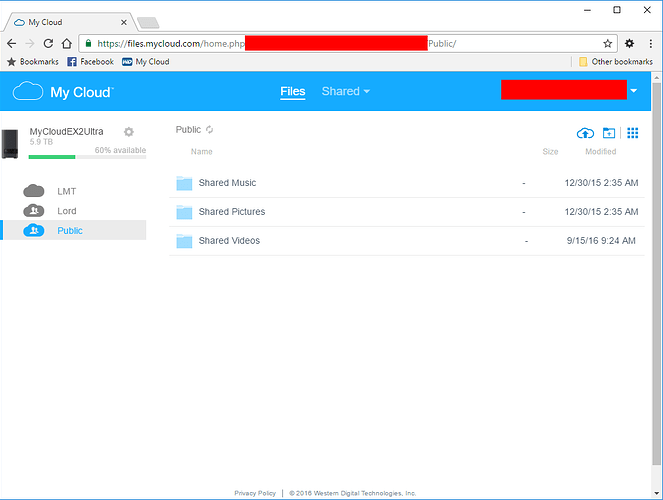The width and height of the screenshot is (663, 500).
Task: Open Facebook bookmark
Action: 90,62
